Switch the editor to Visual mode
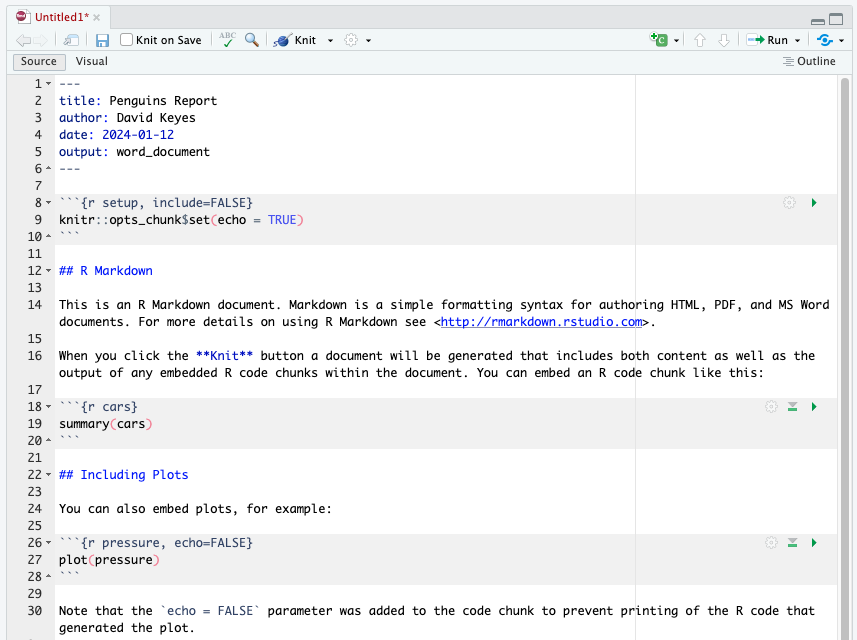 point(91,61)
